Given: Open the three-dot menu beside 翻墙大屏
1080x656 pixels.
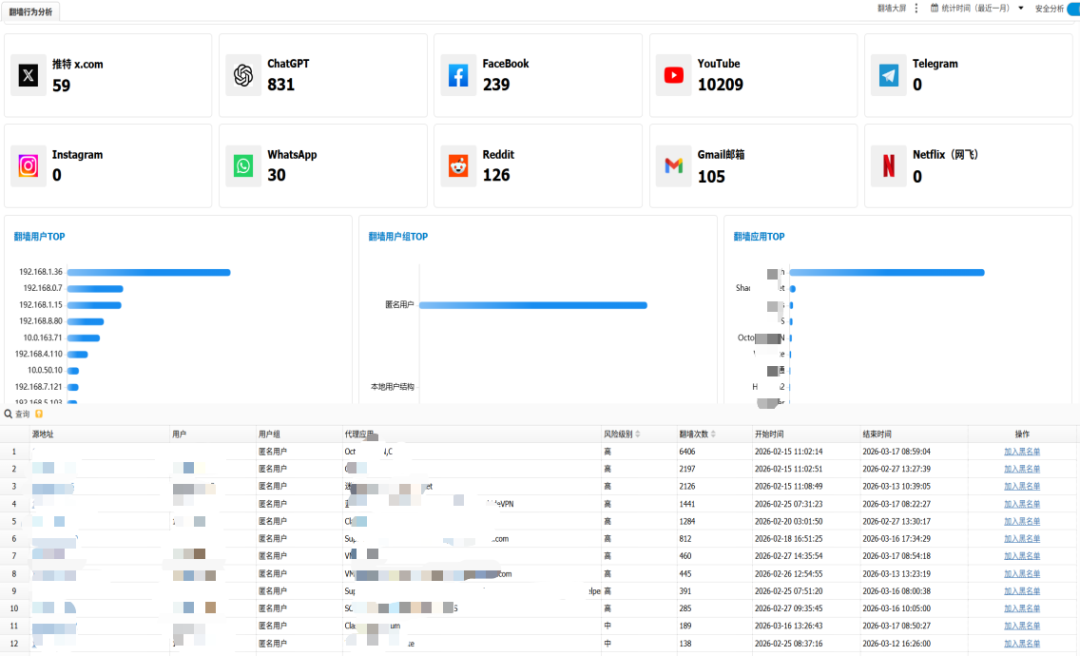Looking at the screenshot, I should click(x=916, y=8).
